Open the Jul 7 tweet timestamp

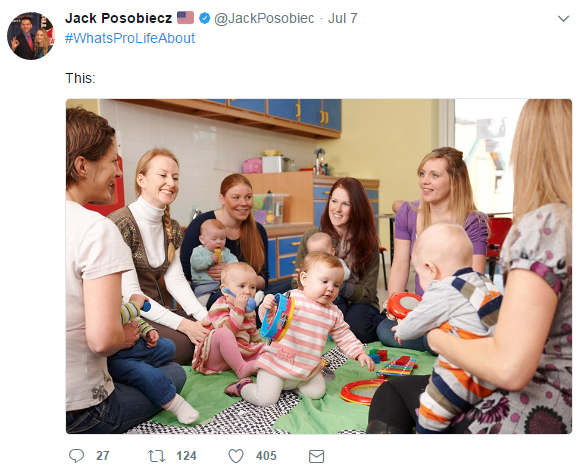point(343,18)
